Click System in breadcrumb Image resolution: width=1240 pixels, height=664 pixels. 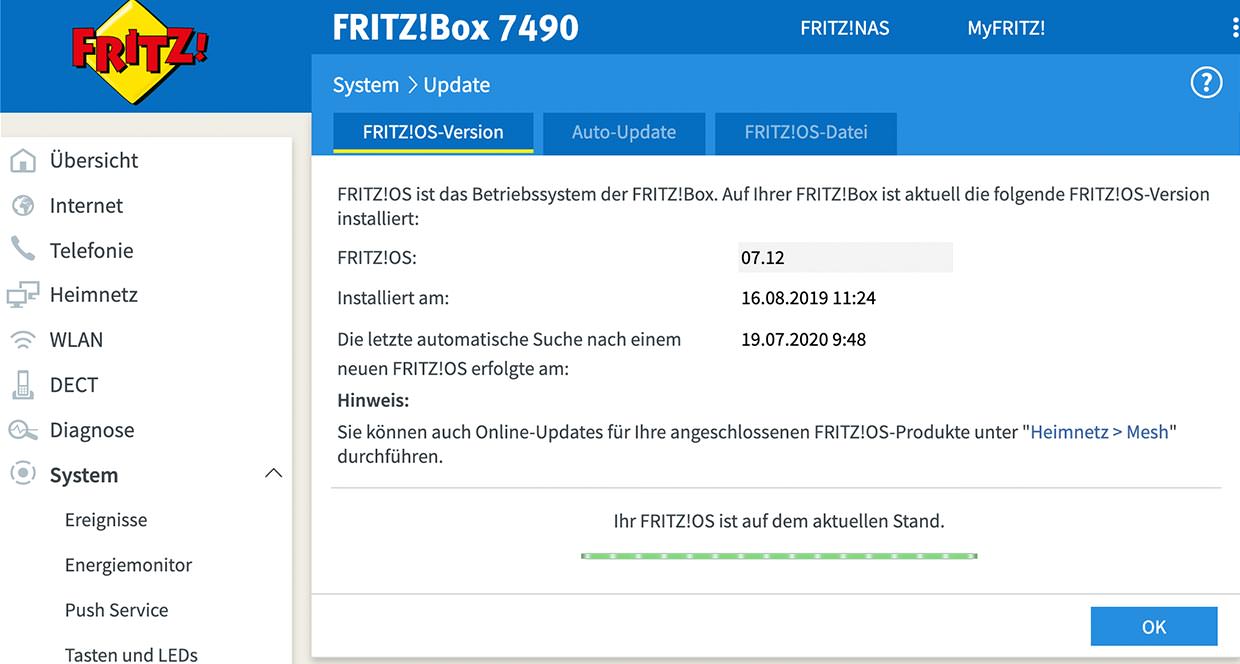click(x=366, y=85)
